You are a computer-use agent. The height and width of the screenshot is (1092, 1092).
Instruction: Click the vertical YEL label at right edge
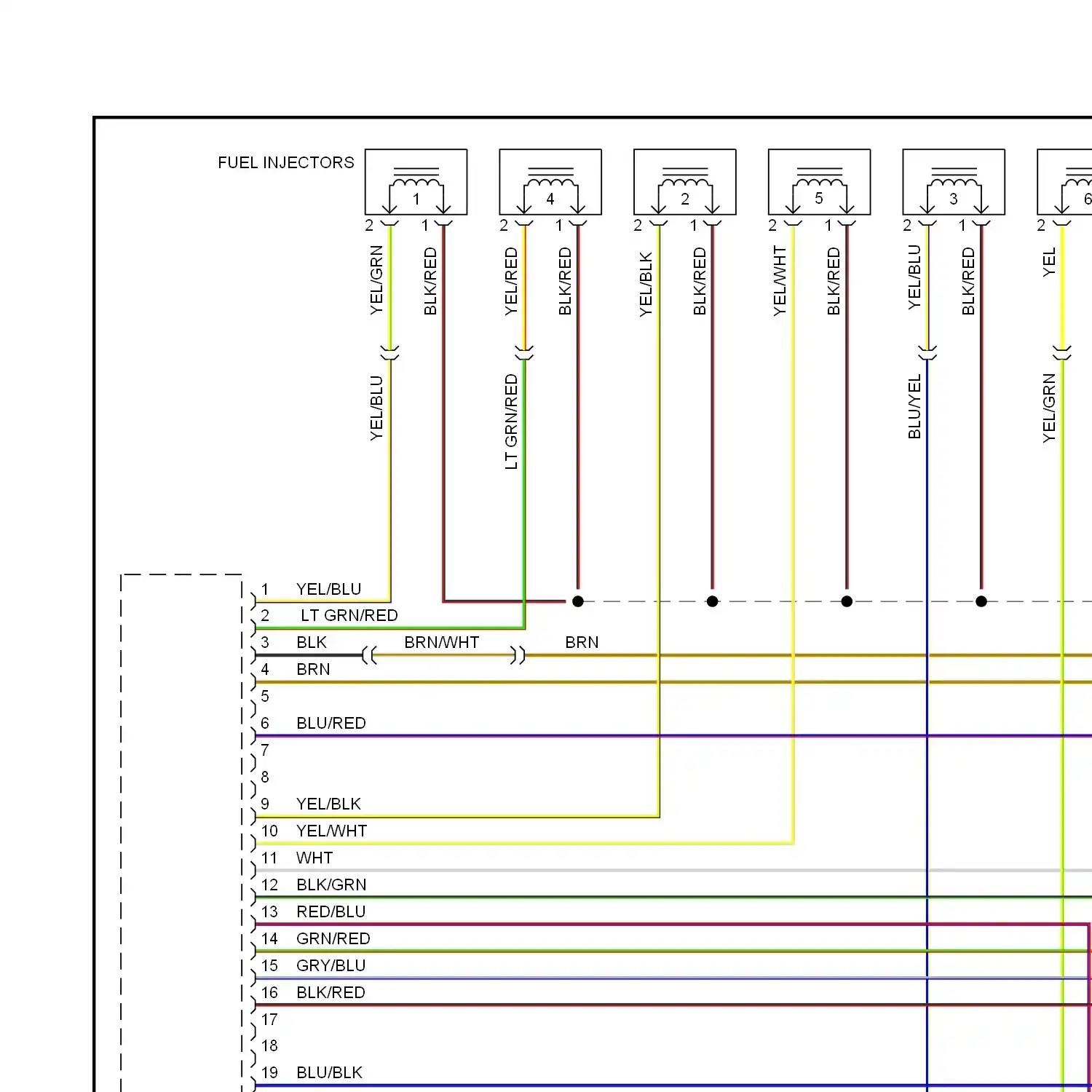click(1049, 263)
